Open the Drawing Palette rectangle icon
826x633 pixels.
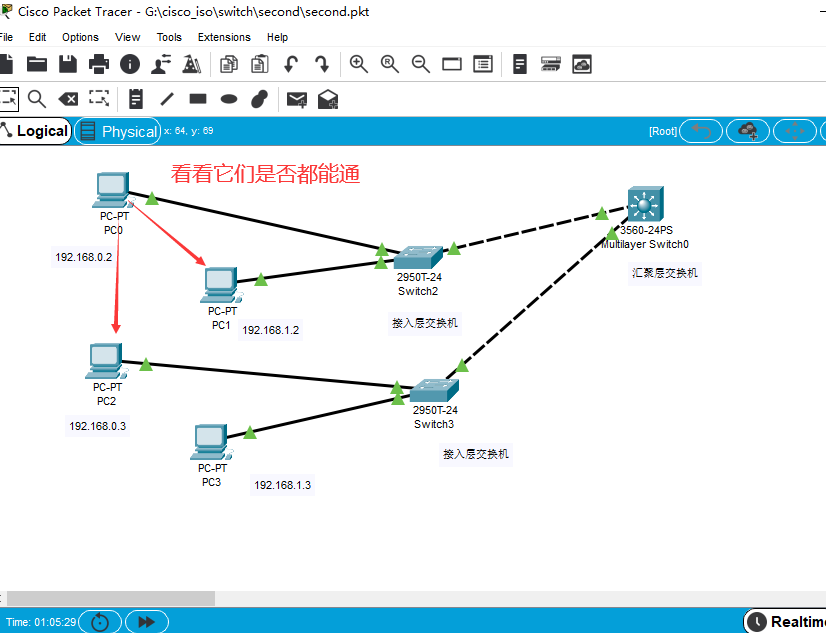coord(452,64)
